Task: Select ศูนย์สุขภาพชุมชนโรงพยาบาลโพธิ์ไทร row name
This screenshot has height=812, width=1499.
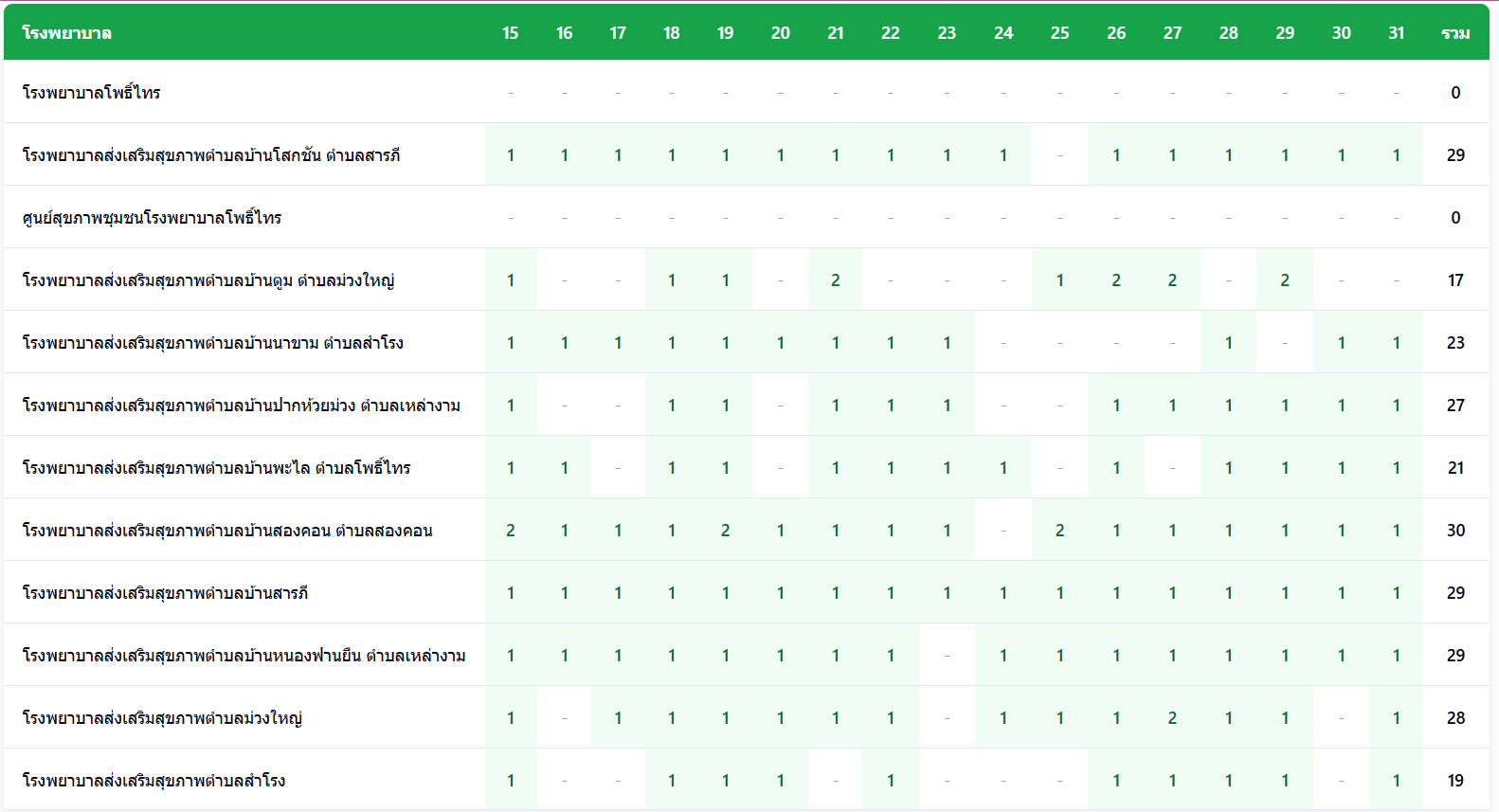Action: 152,217
